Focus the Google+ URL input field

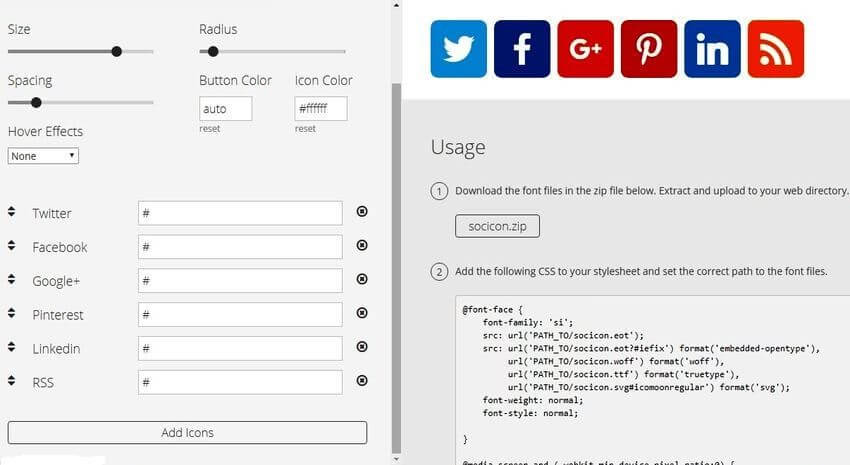240,281
